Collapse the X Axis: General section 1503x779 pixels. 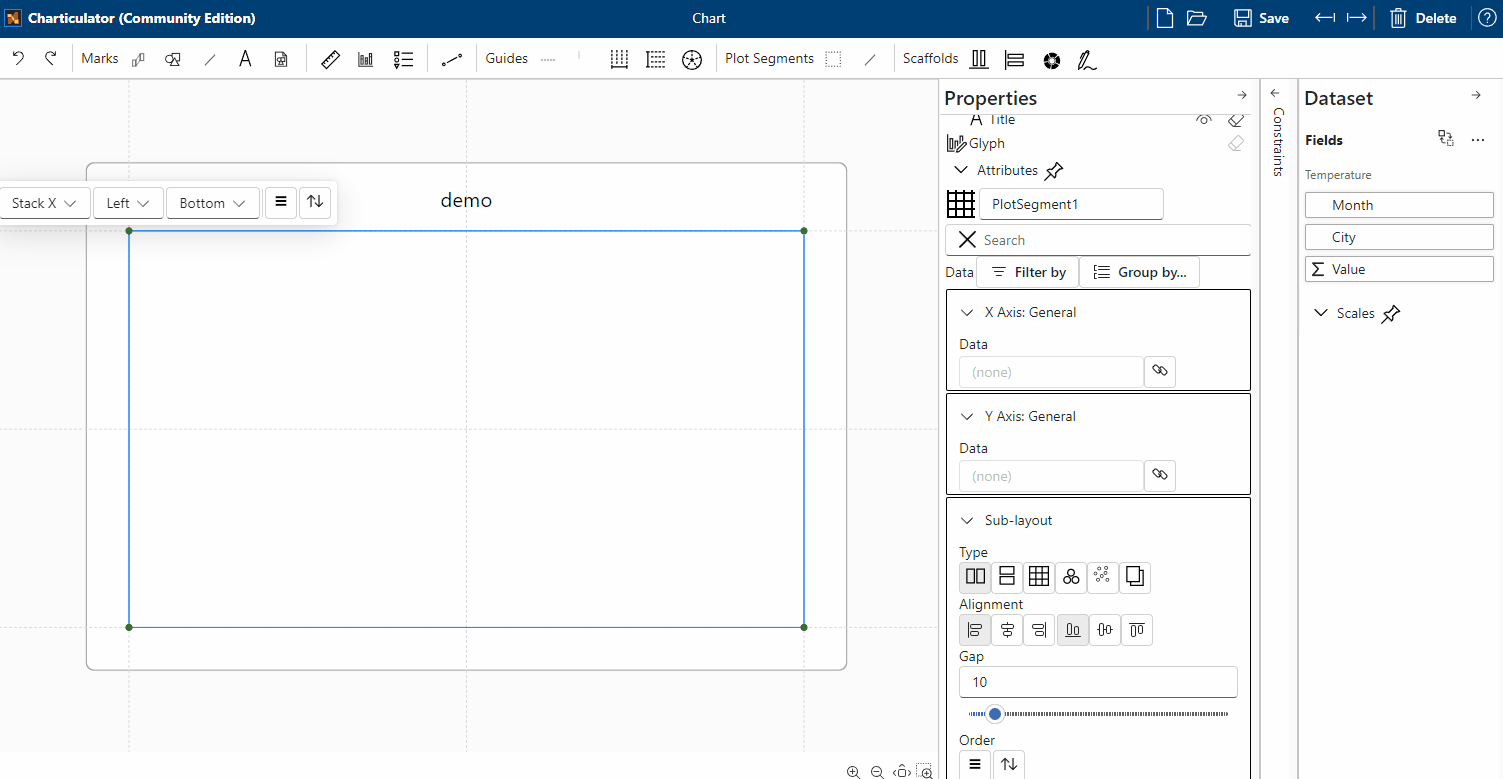967,312
